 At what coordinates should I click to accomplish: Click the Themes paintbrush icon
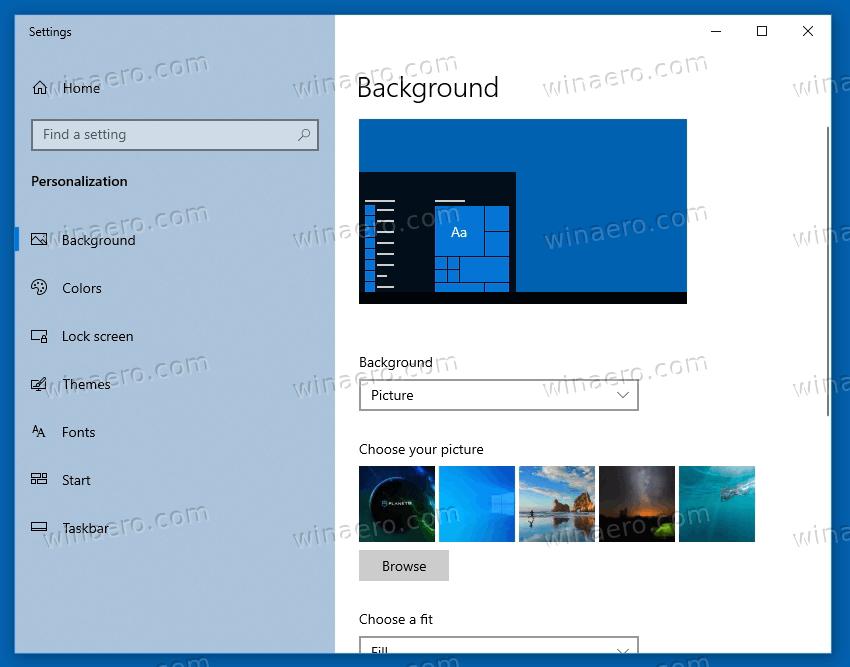[40, 384]
